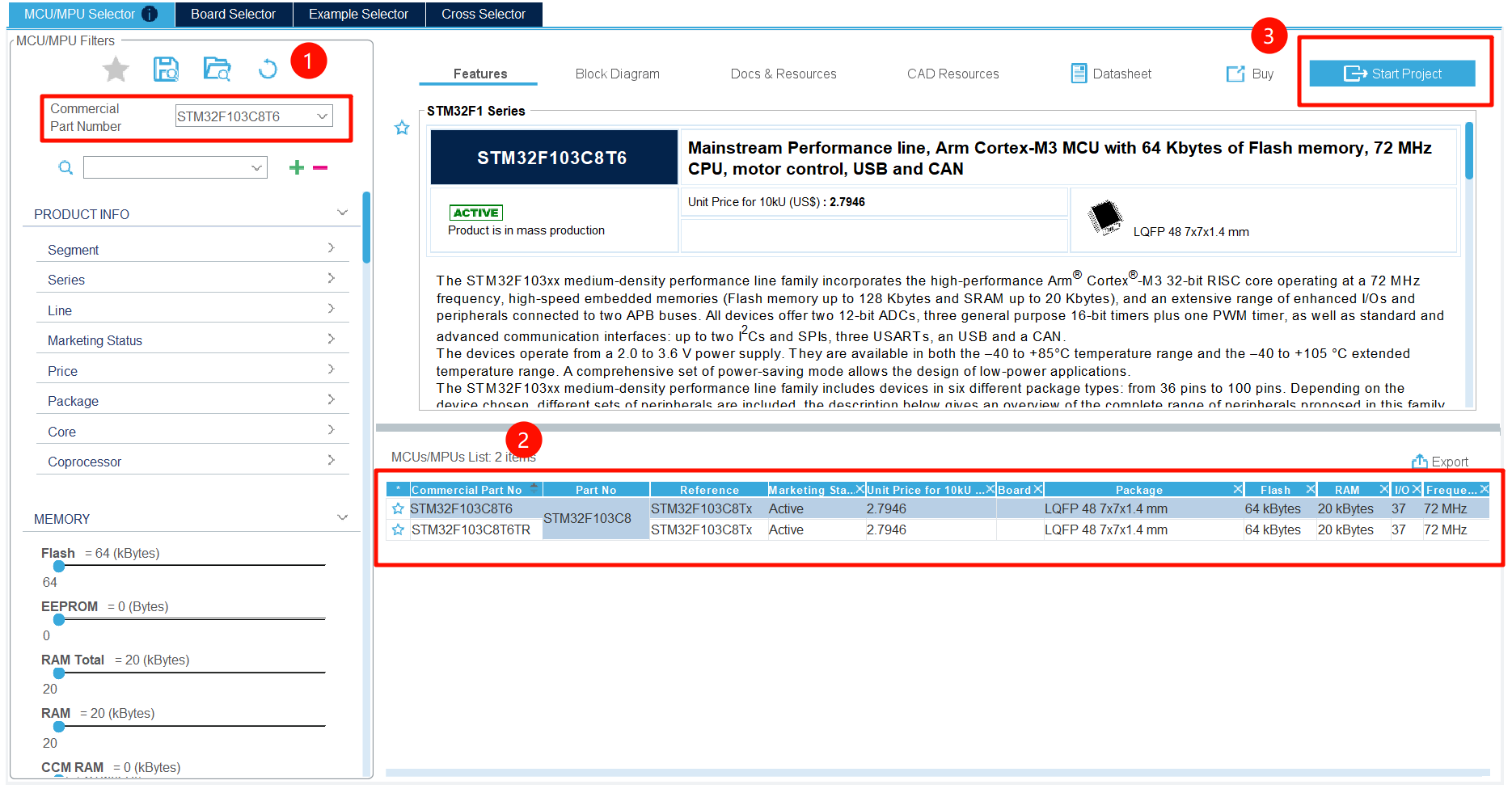Sort by the Reference column header
This screenshot has width=1512, height=793.
[x=709, y=490]
